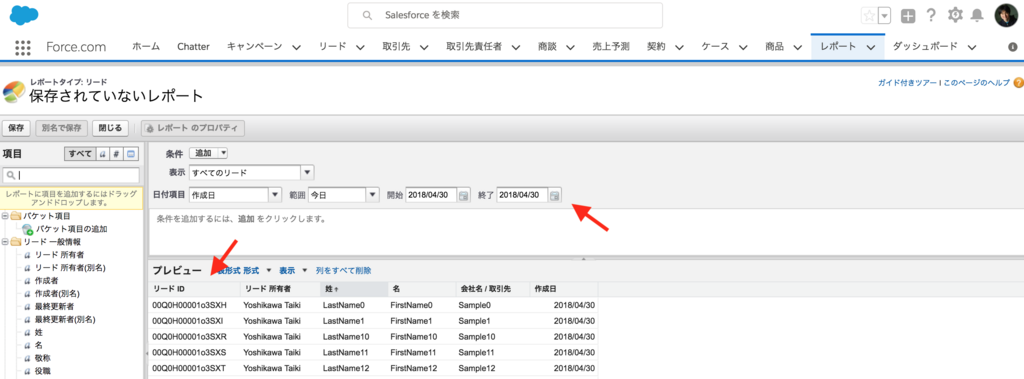Expand the キャンペーン tab chevron
This screenshot has height=379, width=1024.
296,47
